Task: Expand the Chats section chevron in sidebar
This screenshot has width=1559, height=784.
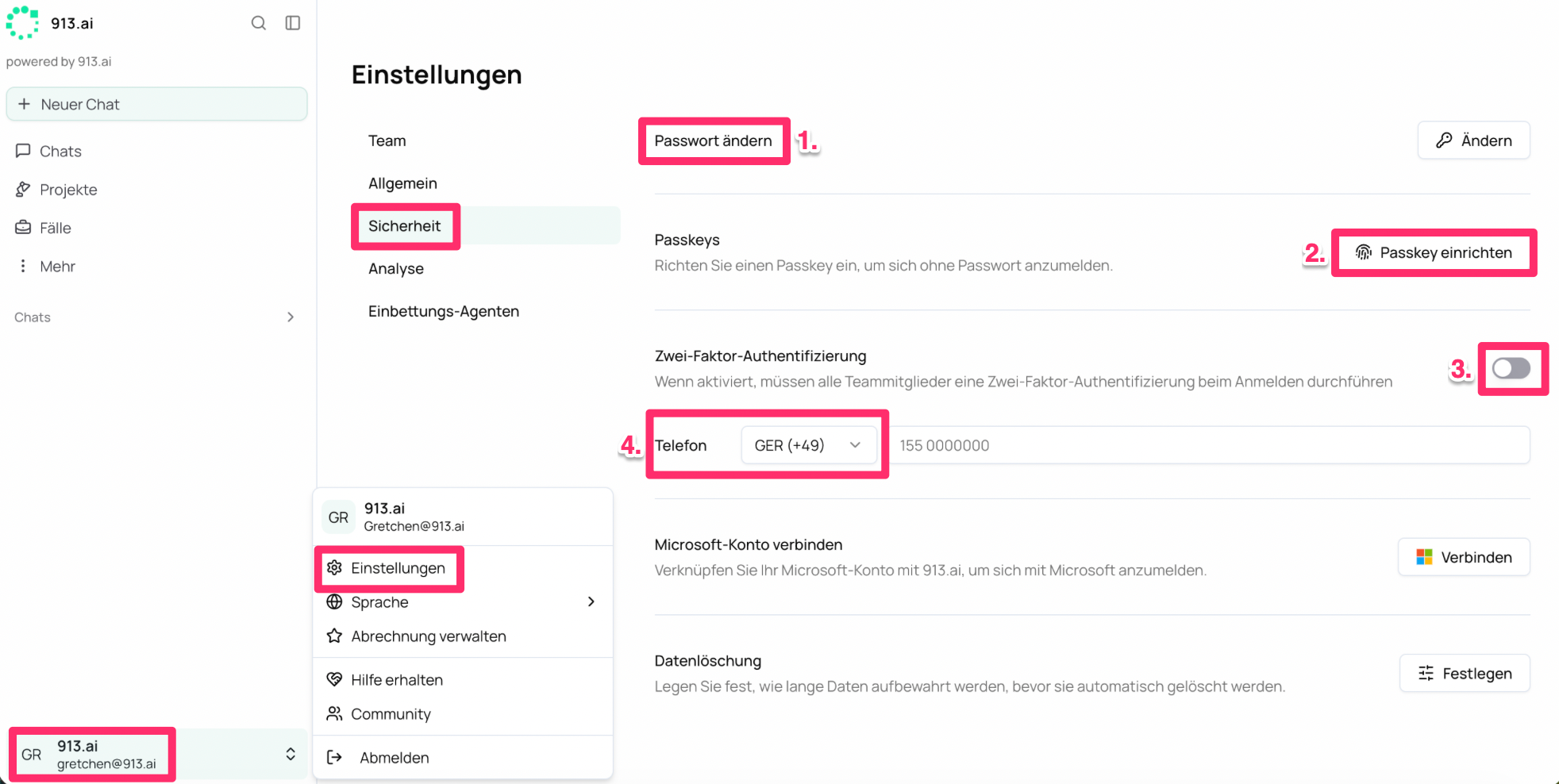Action: [x=291, y=317]
